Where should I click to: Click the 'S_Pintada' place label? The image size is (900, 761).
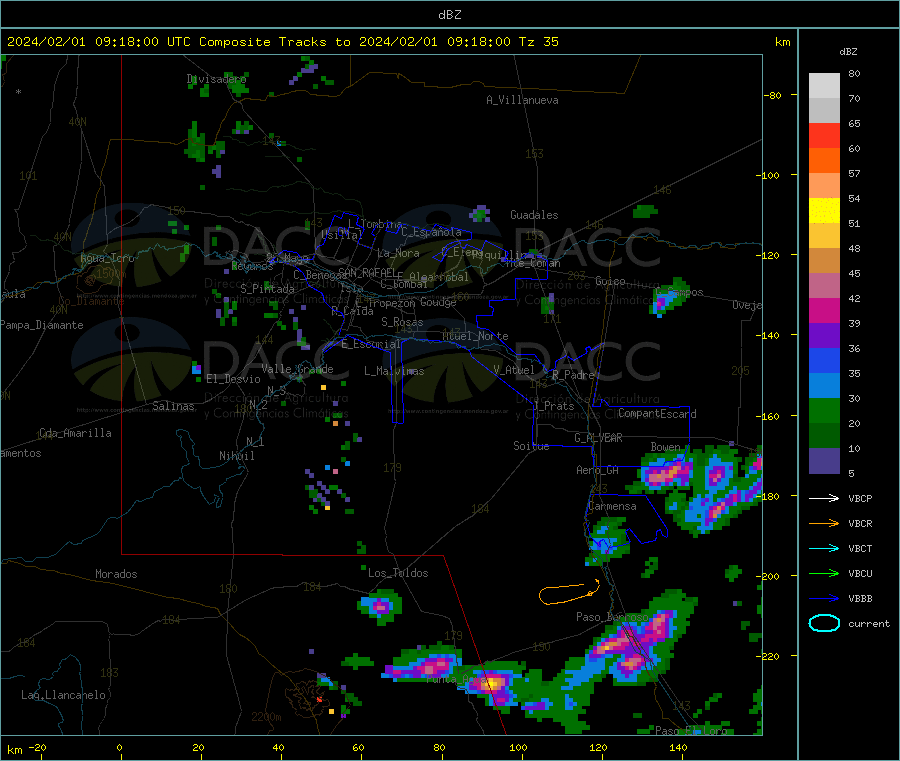coord(267,289)
